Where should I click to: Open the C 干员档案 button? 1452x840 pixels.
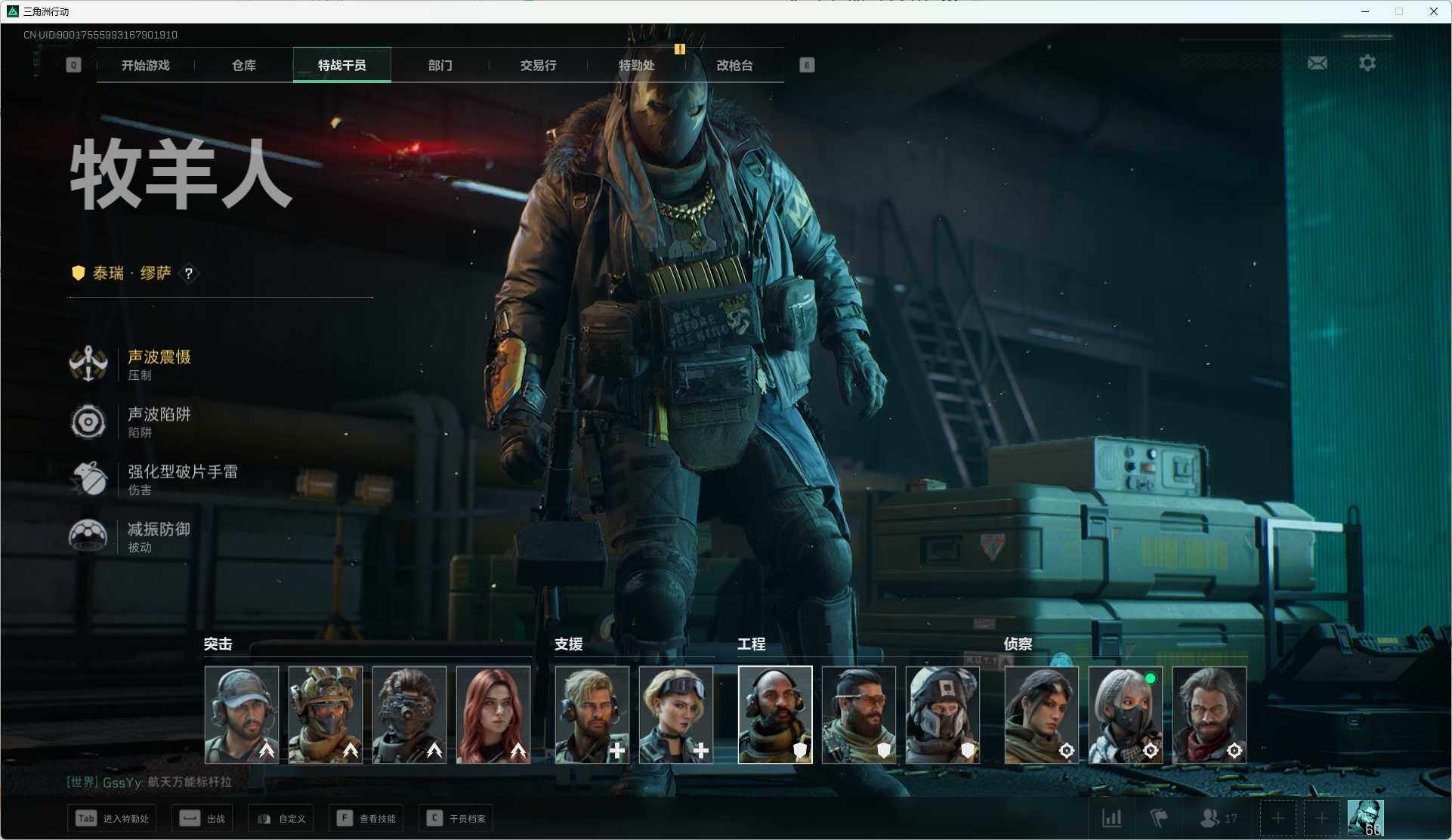456,818
